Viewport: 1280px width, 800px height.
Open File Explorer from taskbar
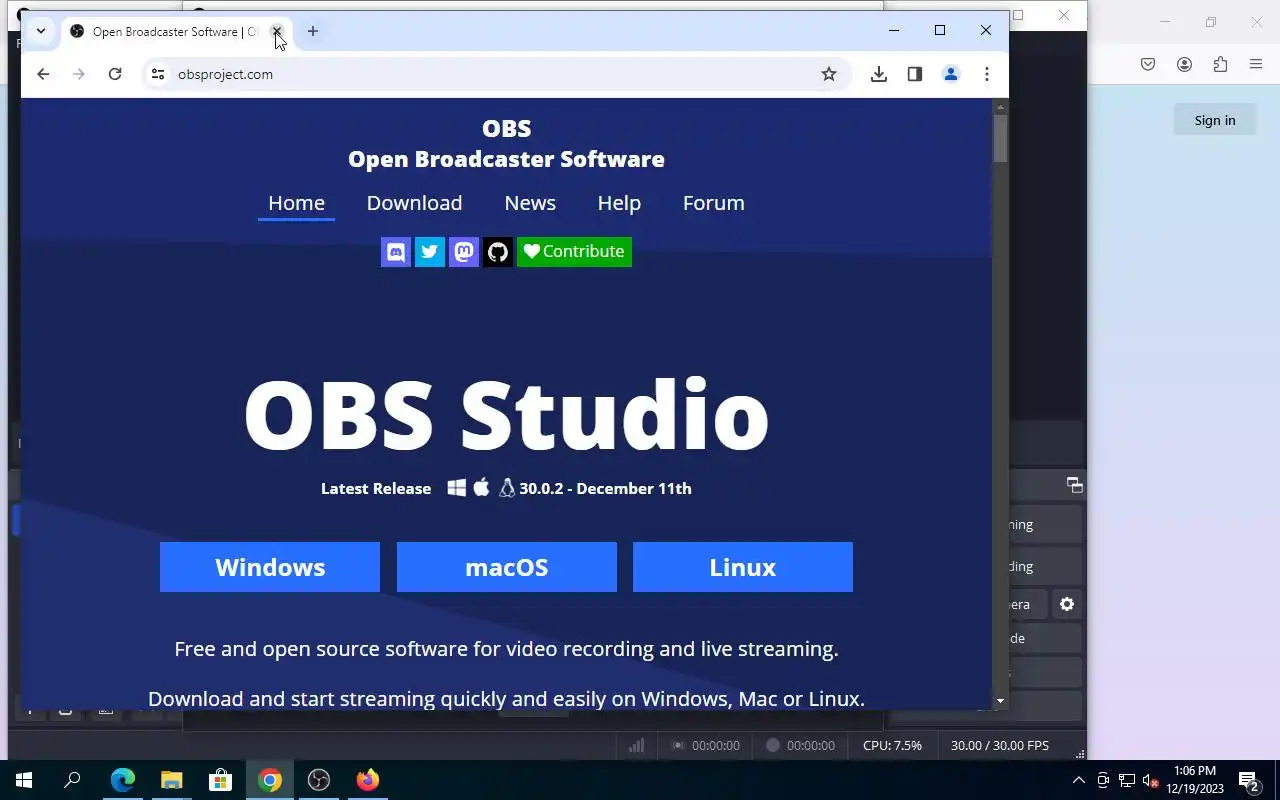pyautogui.click(x=172, y=780)
